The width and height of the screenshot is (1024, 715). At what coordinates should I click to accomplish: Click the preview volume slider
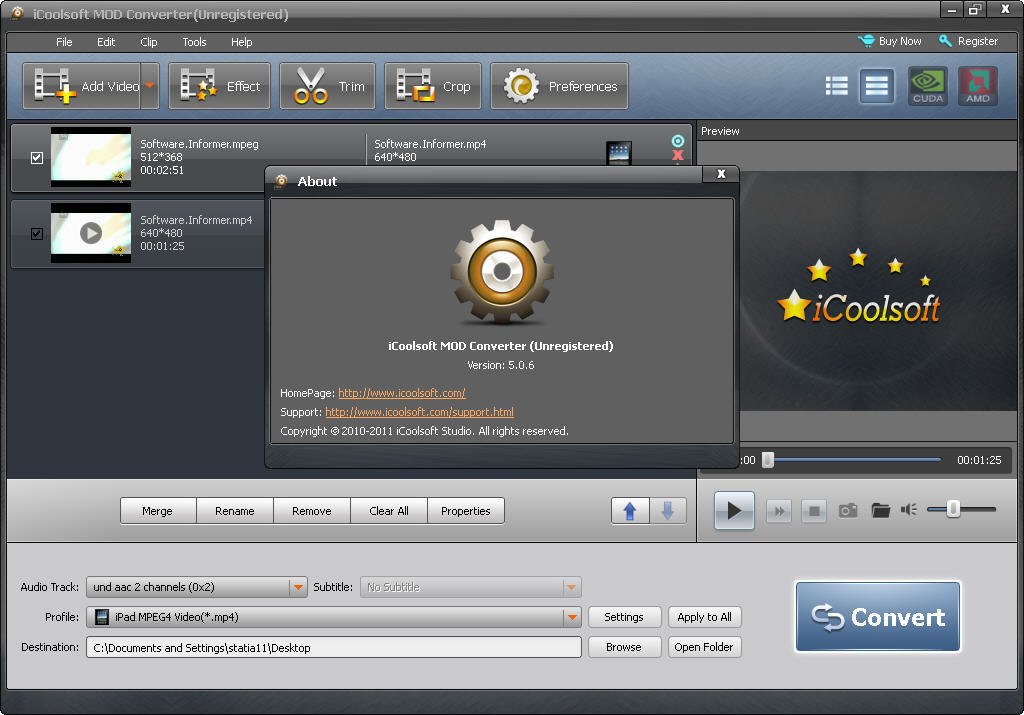click(954, 510)
